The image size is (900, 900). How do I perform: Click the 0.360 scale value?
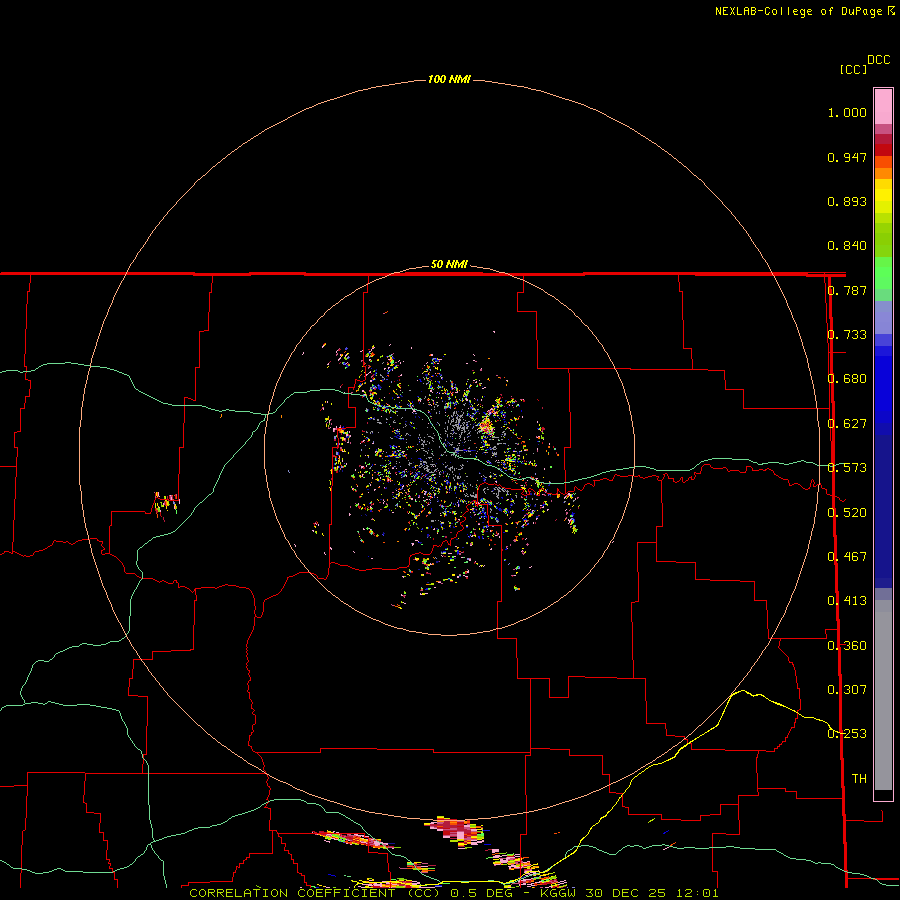tap(847, 646)
